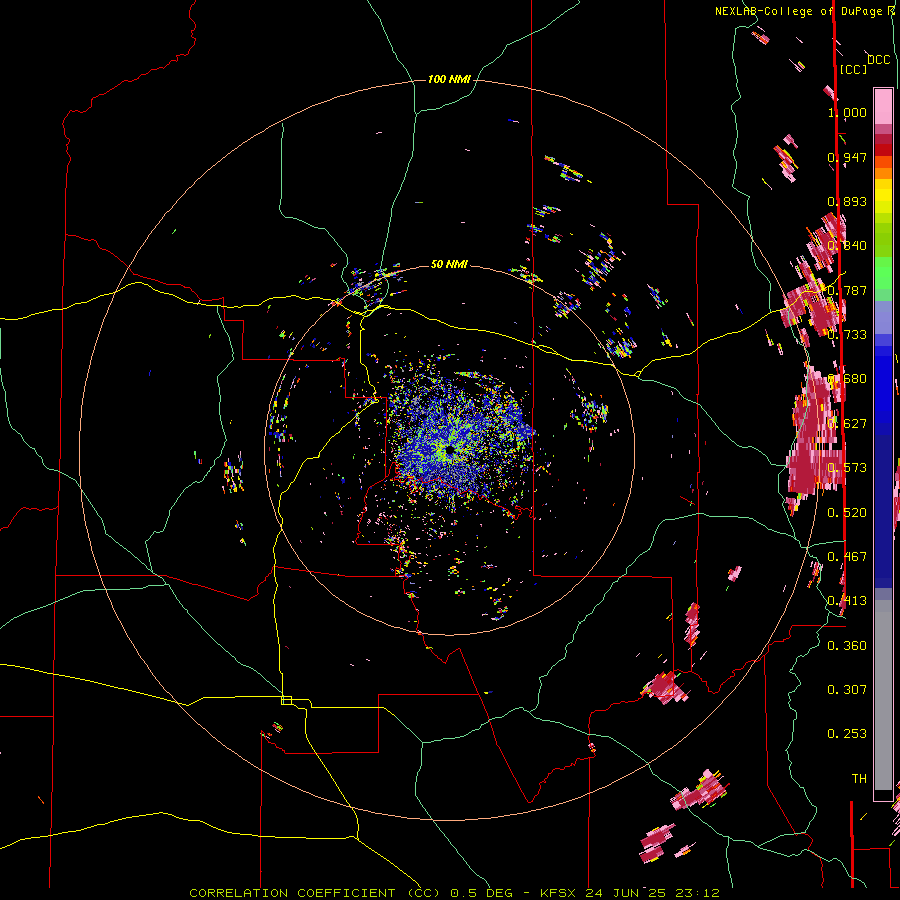The image size is (900, 900).
Task: Click the 0.307 legend value
Action: (847, 690)
